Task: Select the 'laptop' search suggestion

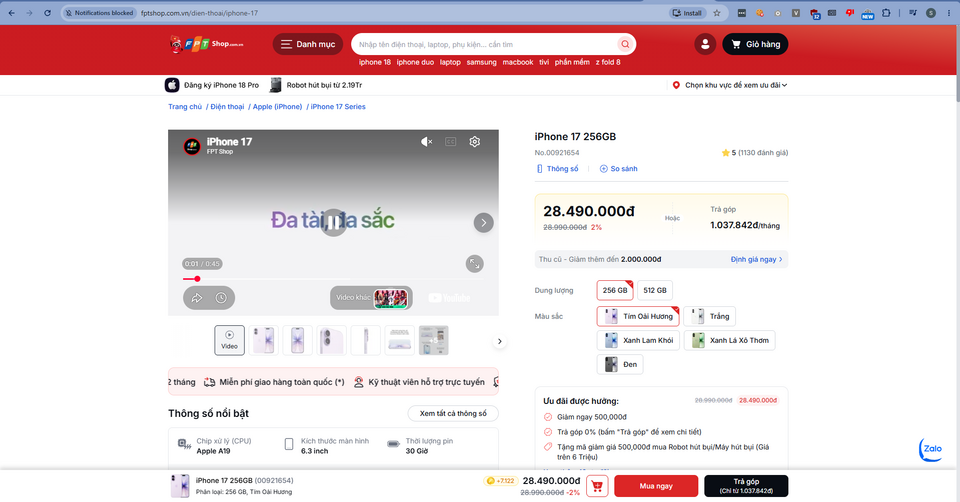Action: coord(450,62)
